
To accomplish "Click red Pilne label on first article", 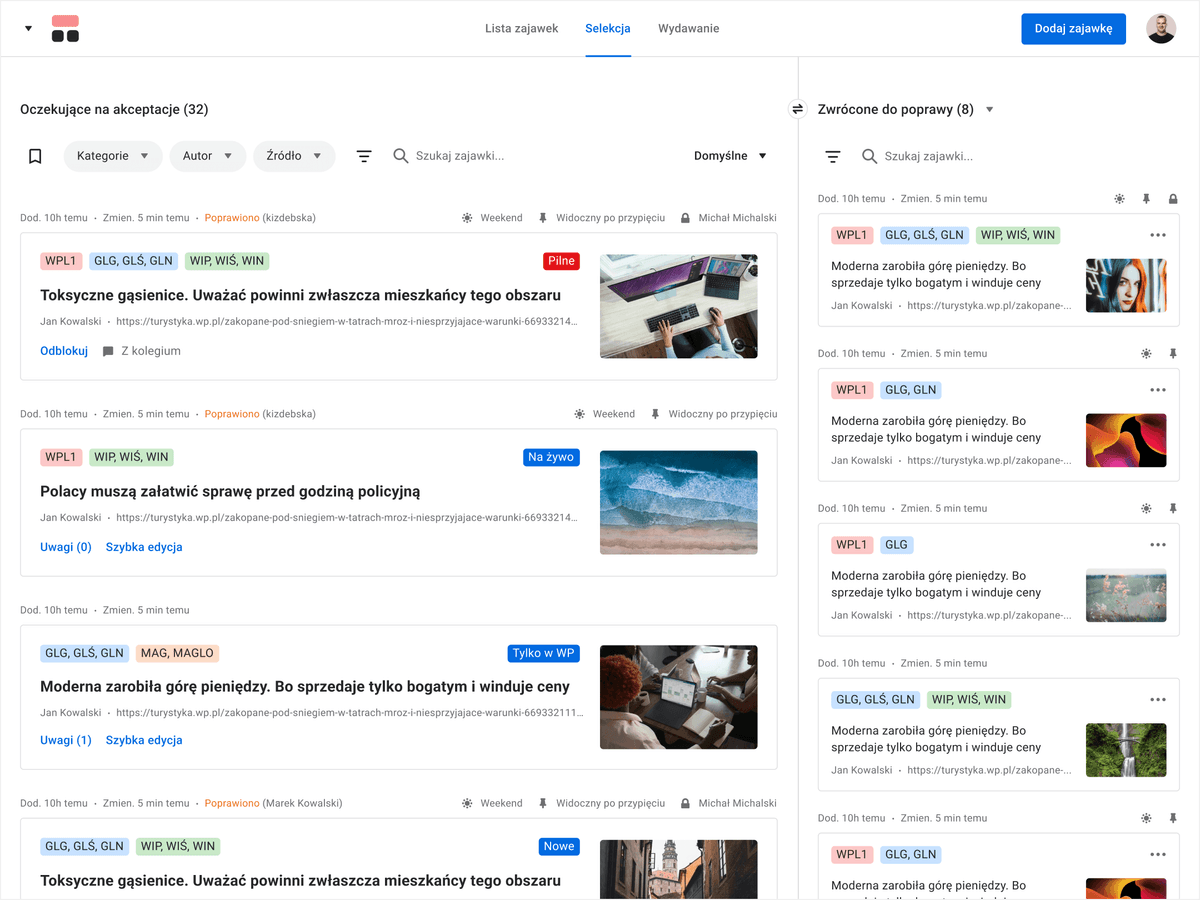I will tap(561, 261).
